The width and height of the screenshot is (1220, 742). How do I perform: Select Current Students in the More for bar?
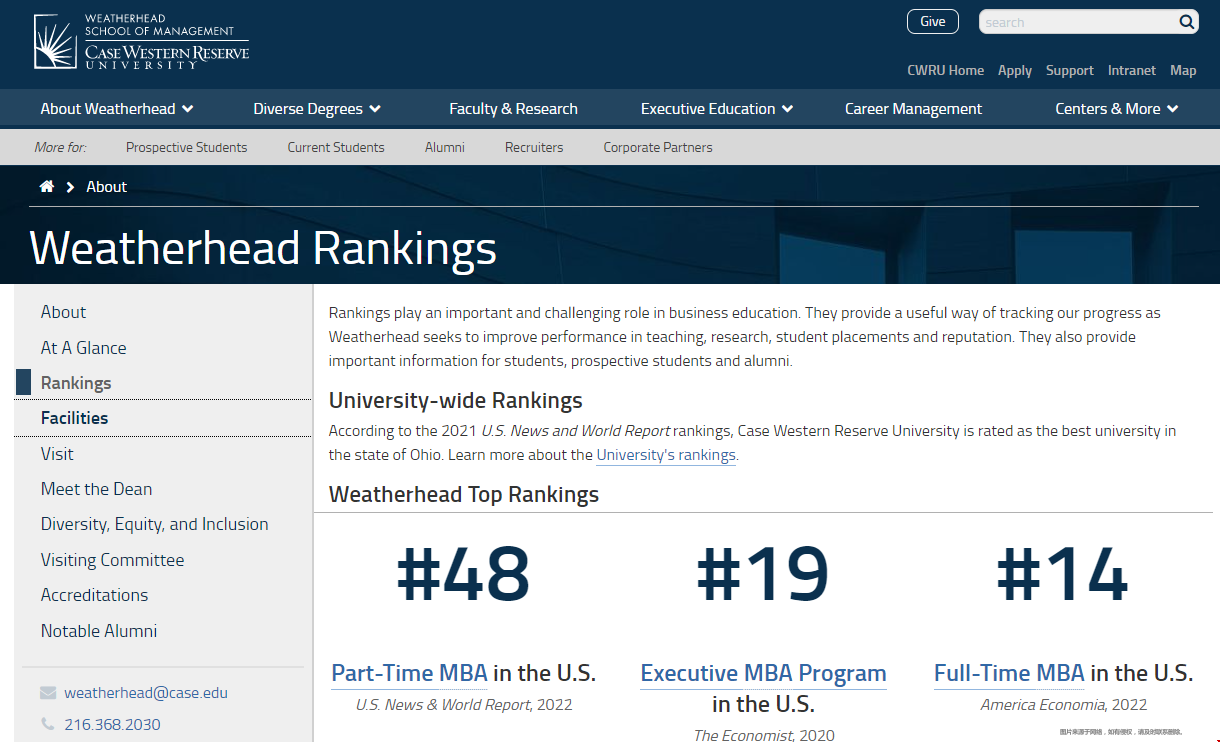click(x=336, y=147)
